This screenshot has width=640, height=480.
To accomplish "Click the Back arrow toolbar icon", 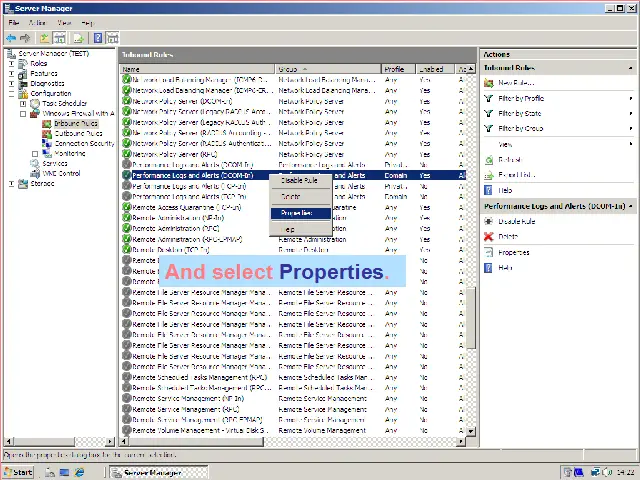I will click(x=11, y=38).
